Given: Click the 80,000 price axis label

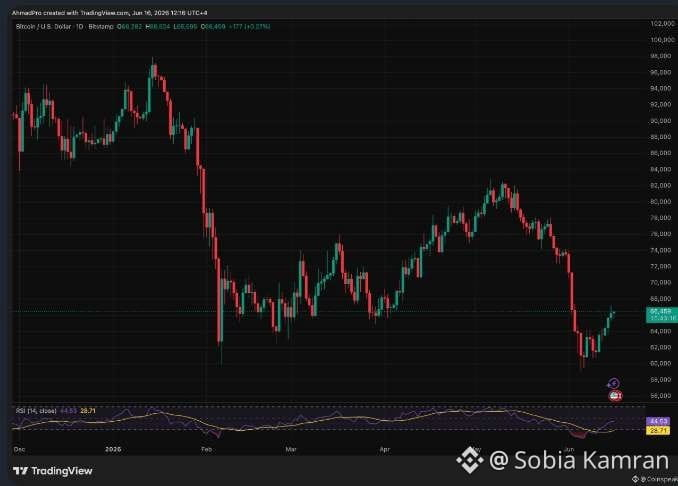Looking at the screenshot, I should tap(659, 201).
